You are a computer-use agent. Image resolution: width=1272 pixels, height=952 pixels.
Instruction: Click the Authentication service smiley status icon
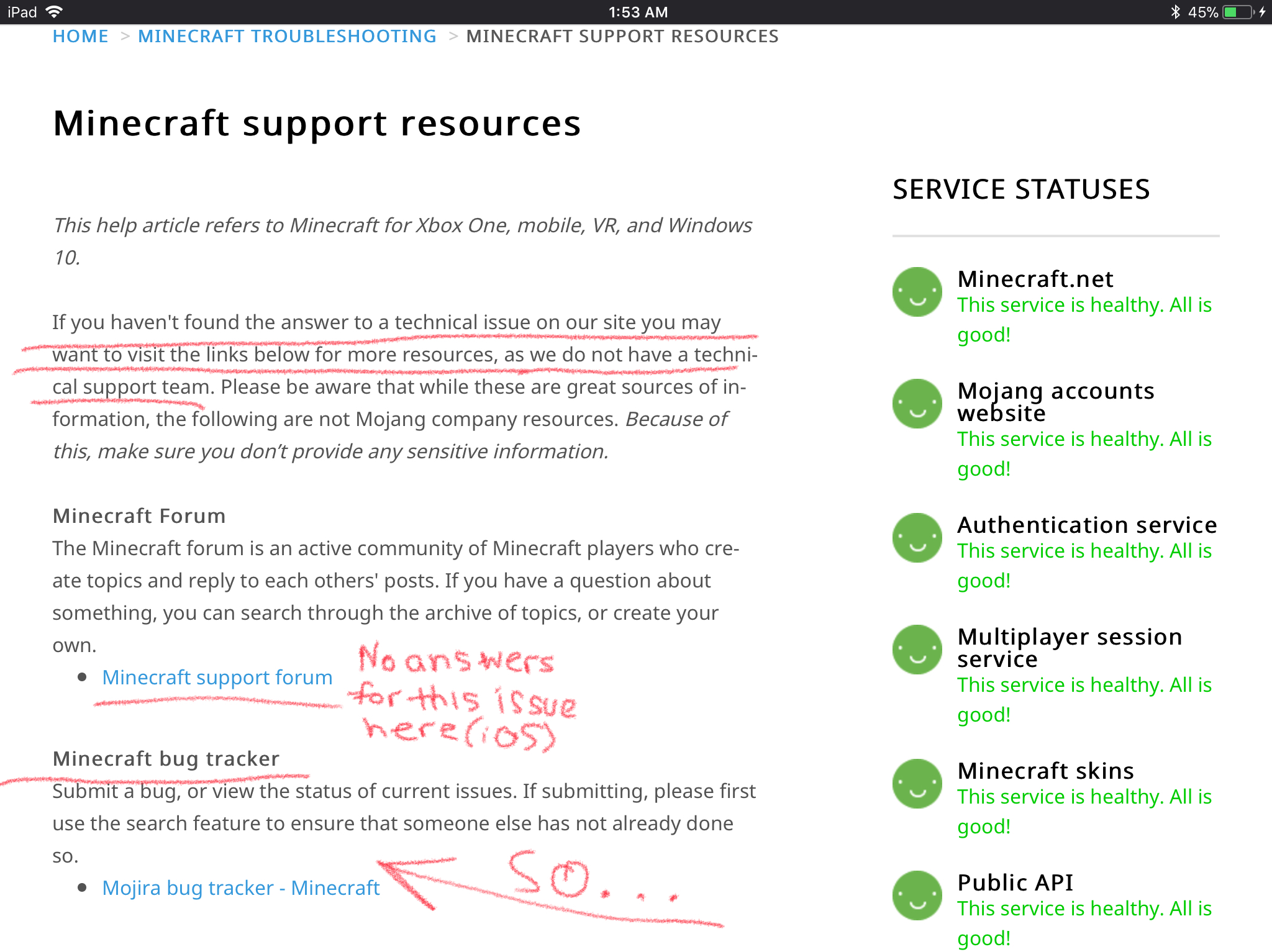pos(917,538)
